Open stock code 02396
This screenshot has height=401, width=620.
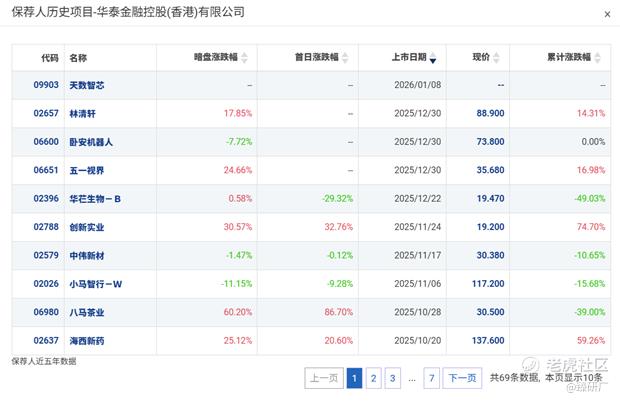point(46,199)
